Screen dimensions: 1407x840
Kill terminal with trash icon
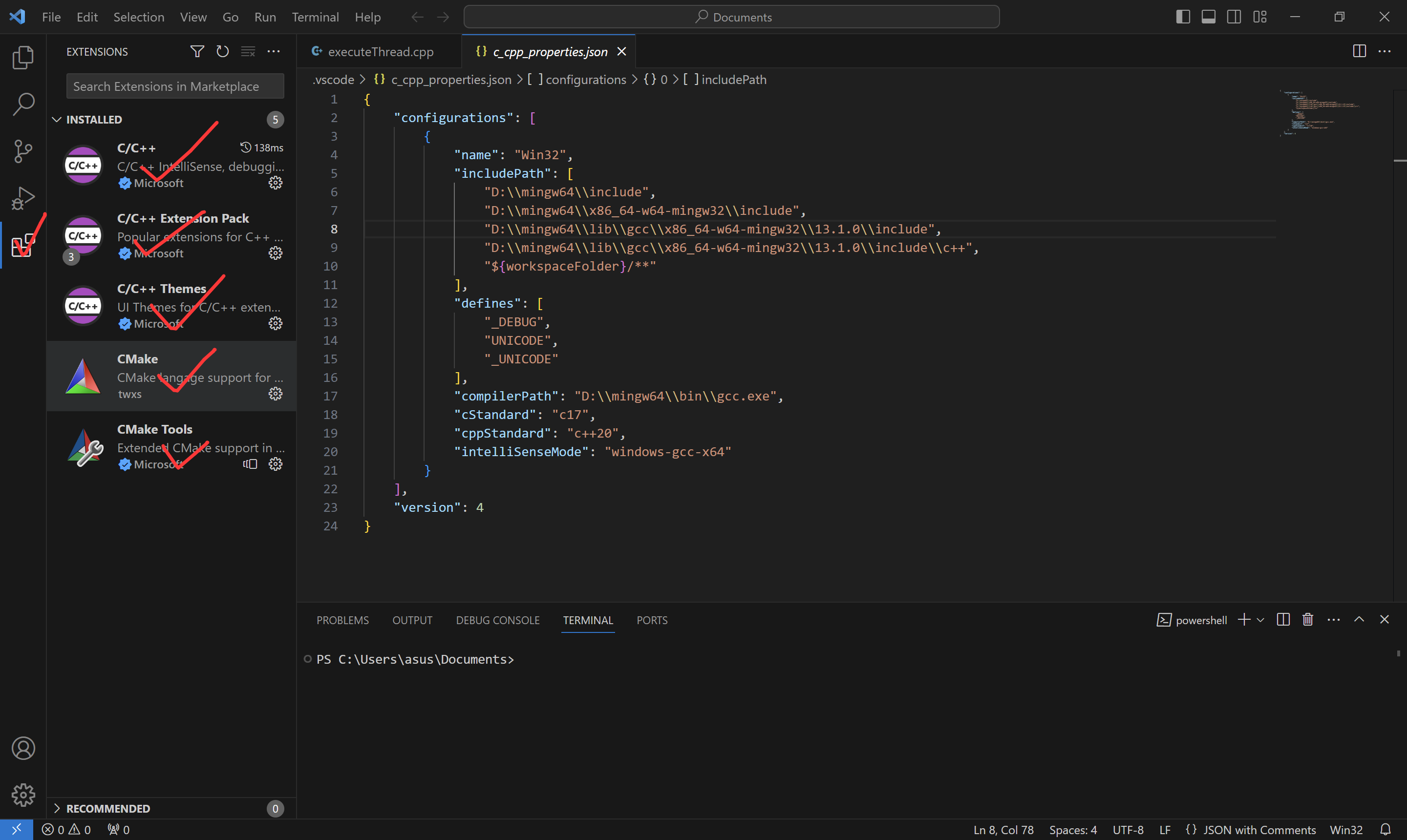tap(1307, 620)
